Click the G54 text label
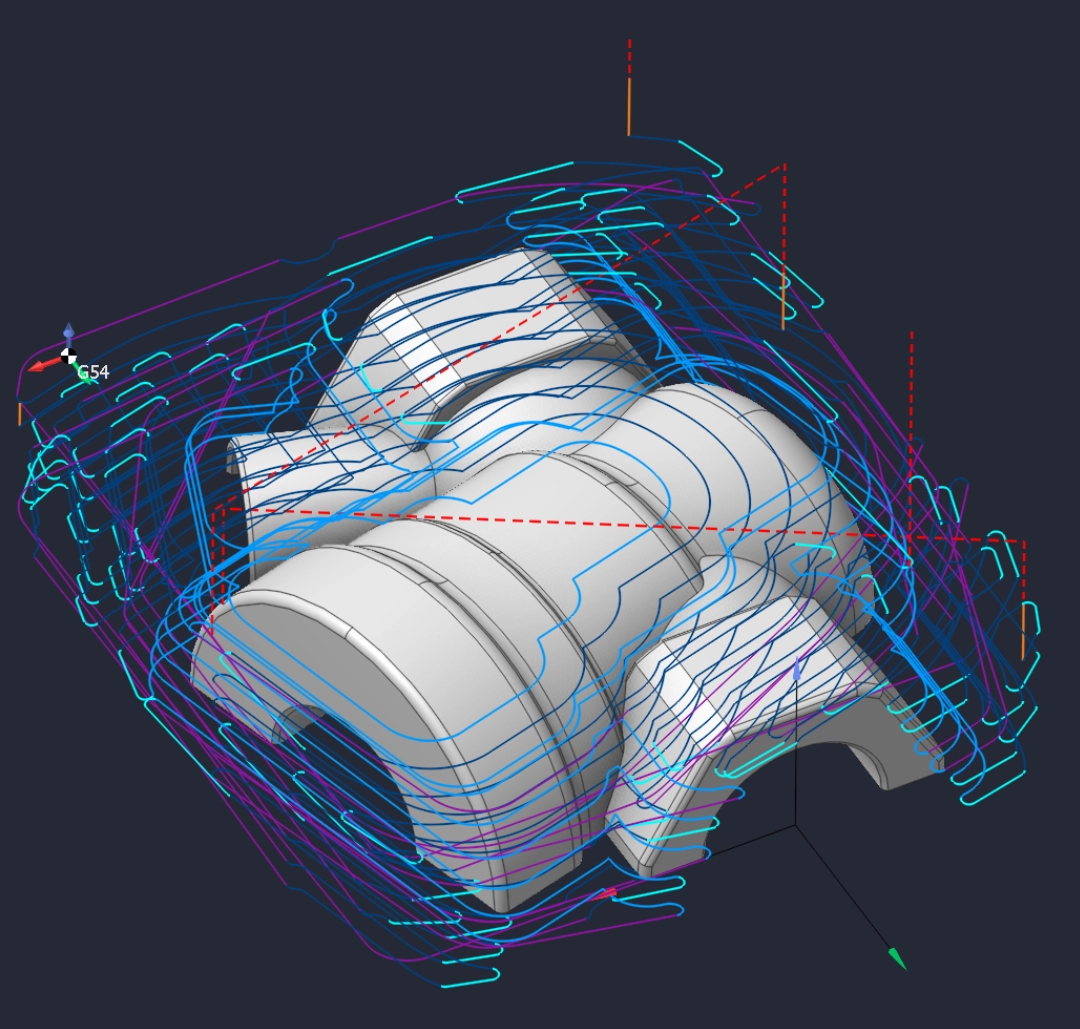This screenshot has height=1029, width=1080. click(94, 373)
